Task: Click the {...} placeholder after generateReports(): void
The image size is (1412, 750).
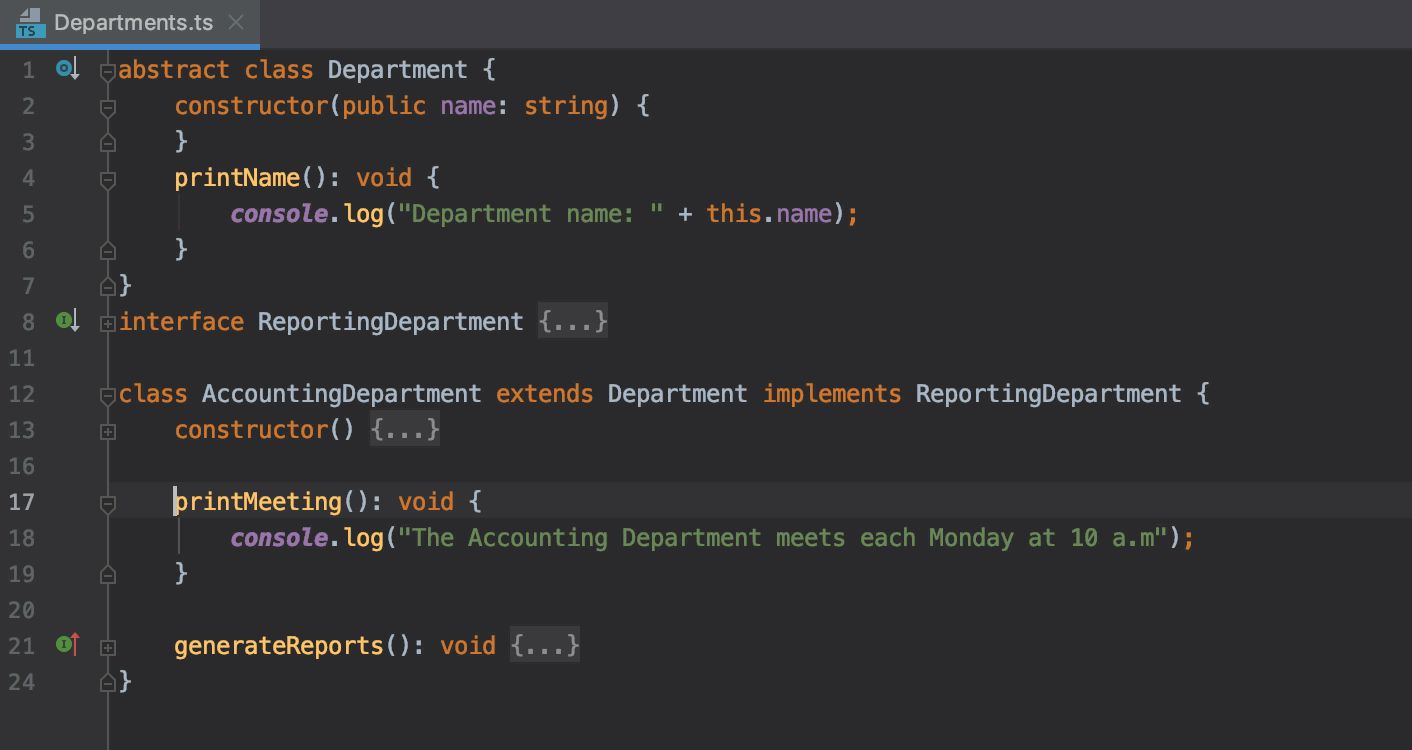Action: tap(545, 646)
